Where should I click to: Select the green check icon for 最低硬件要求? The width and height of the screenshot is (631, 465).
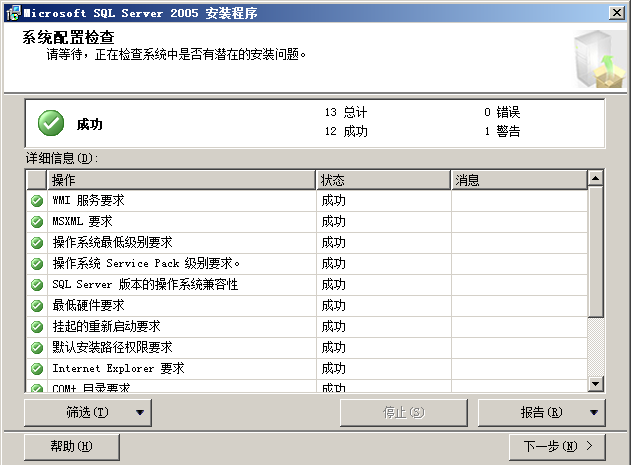37,305
